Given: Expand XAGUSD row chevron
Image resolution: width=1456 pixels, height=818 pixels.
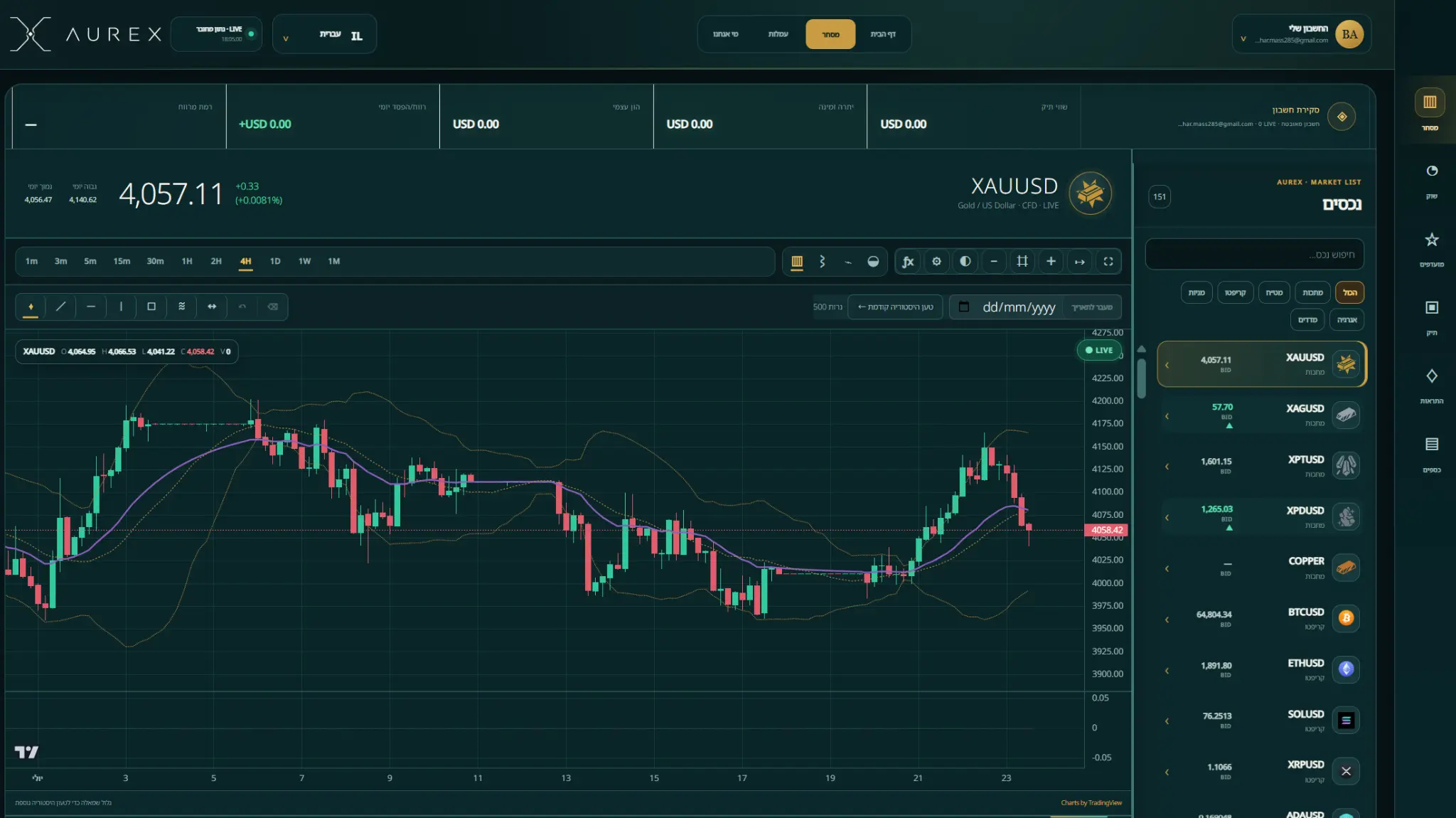Looking at the screenshot, I should [1167, 416].
